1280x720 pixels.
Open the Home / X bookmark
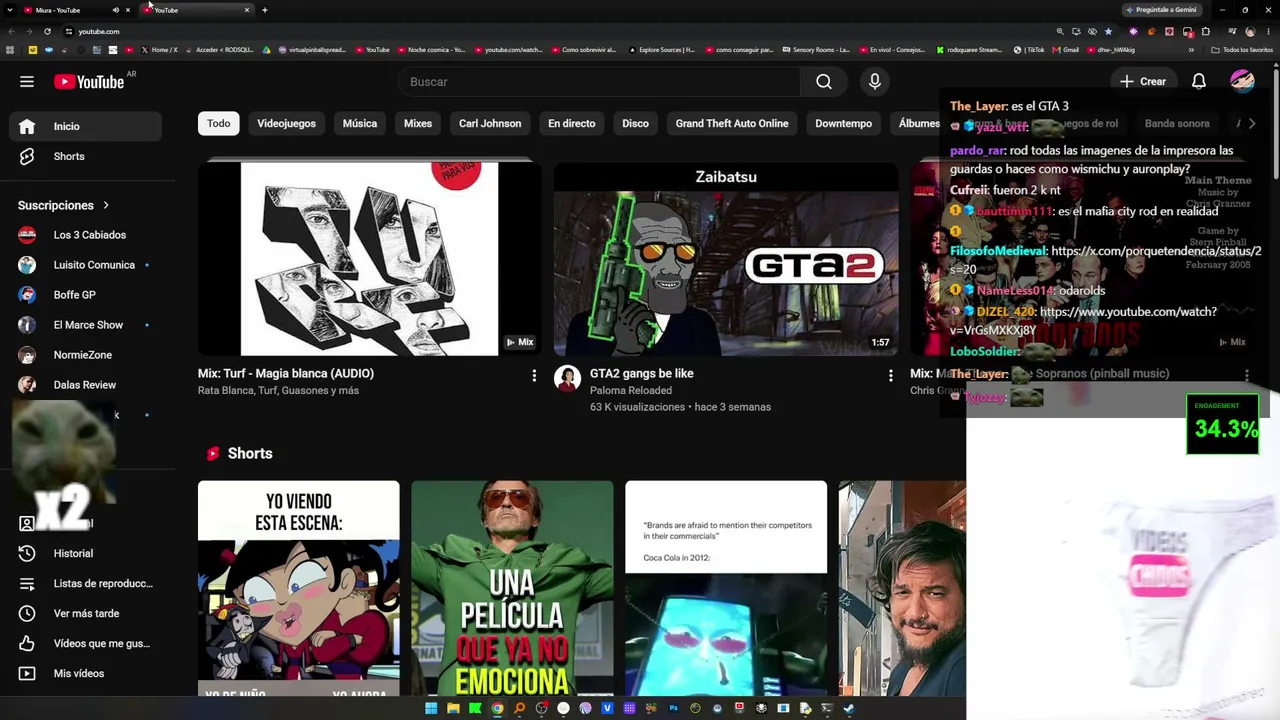(160, 50)
